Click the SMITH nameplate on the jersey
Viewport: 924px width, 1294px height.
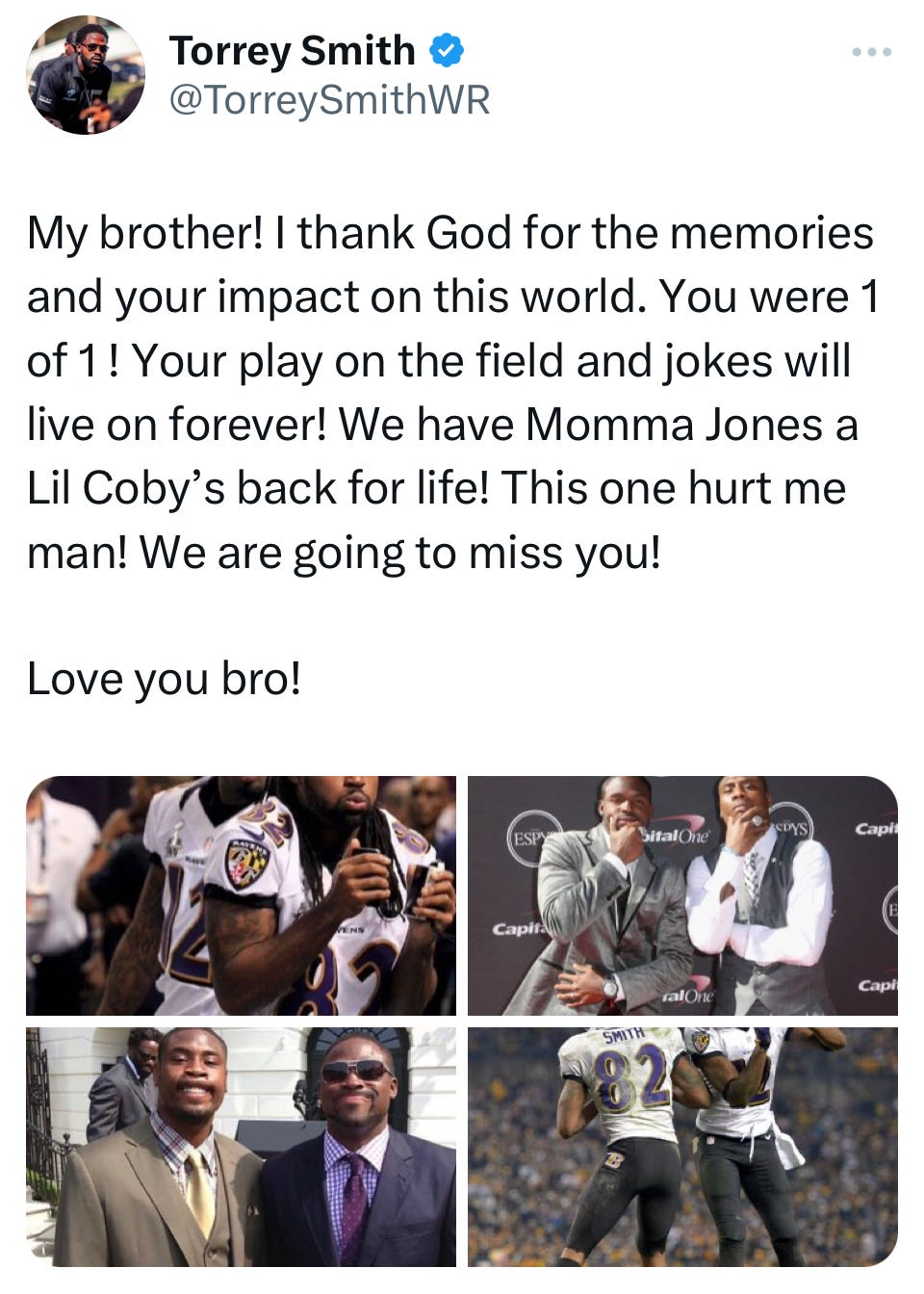tap(623, 1036)
